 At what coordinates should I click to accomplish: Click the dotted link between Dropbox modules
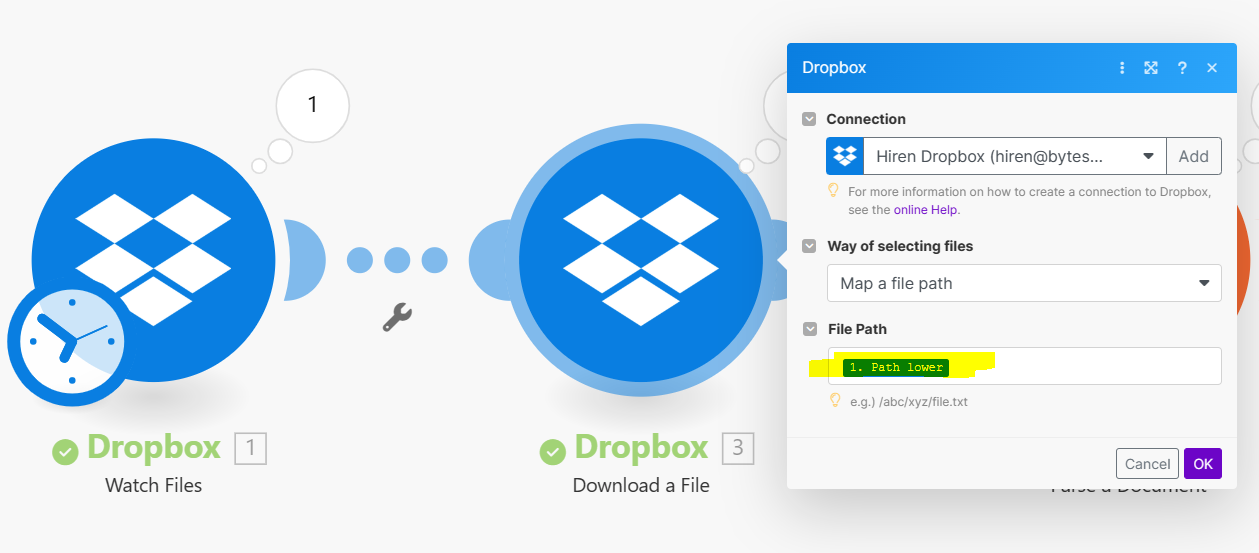[x=397, y=260]
